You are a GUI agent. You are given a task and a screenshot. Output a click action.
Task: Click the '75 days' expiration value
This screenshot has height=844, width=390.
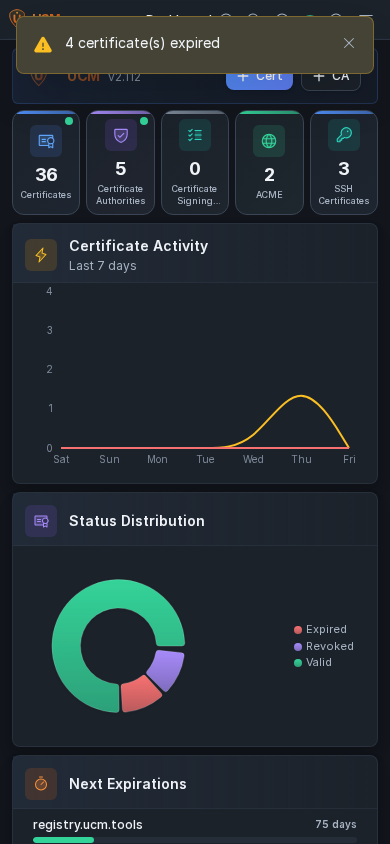pos(336,825)
